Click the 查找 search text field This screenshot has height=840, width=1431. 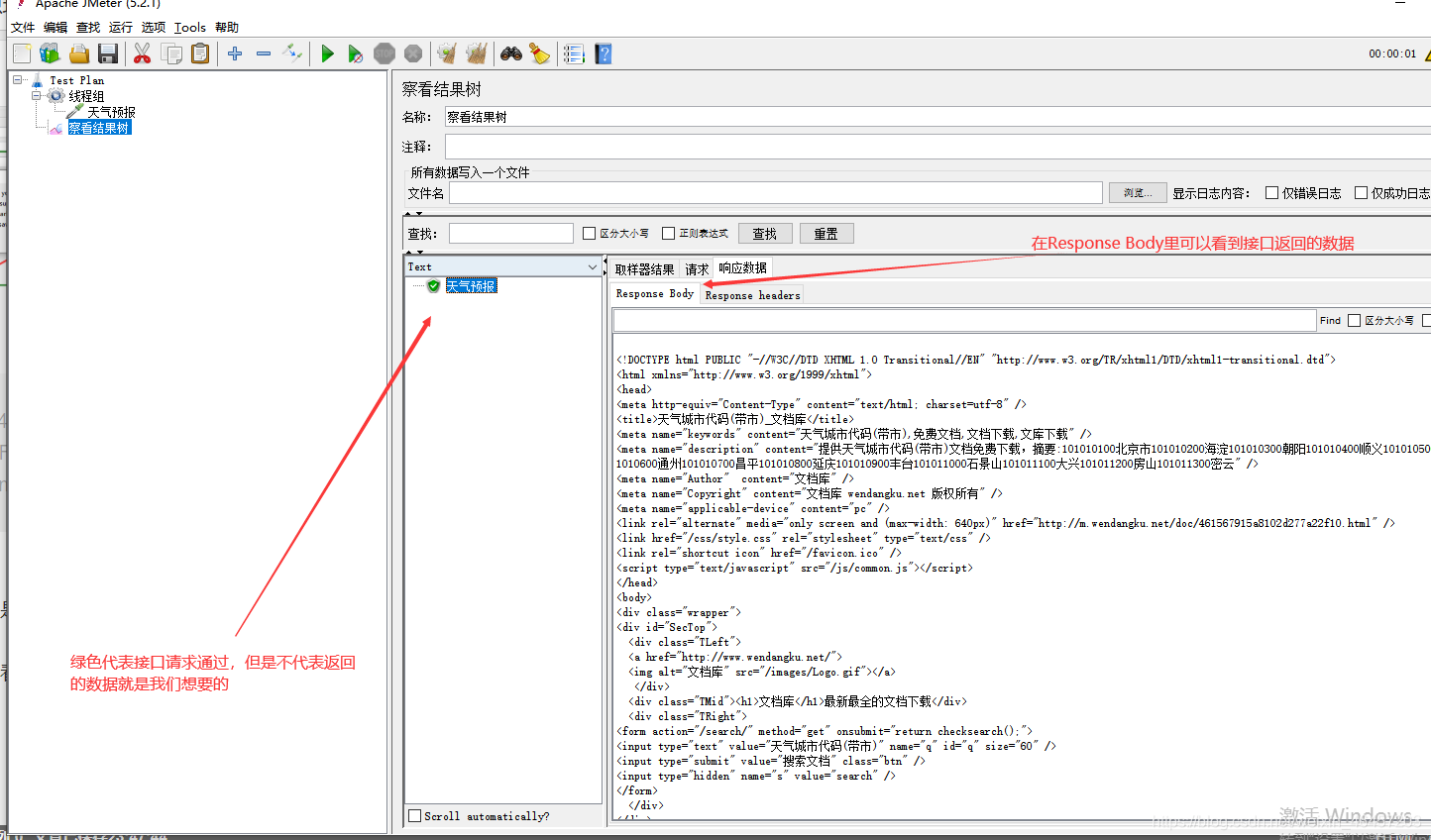point(511,234)
